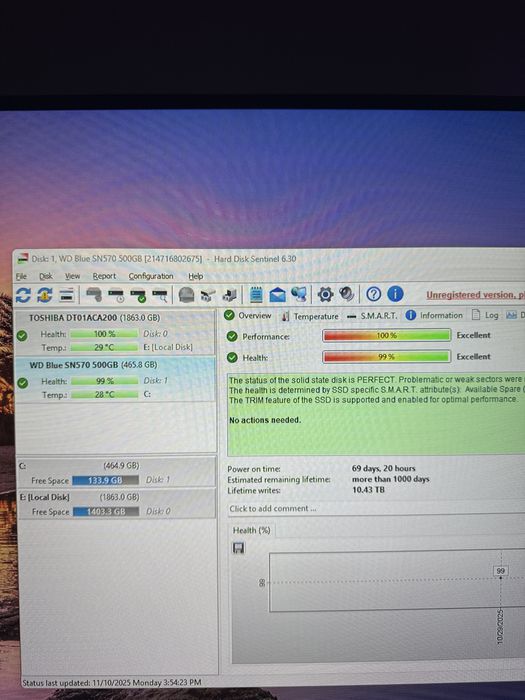Click the E: free space 1403.3 GB bar
525x700 pixels.
pos(106,512)
